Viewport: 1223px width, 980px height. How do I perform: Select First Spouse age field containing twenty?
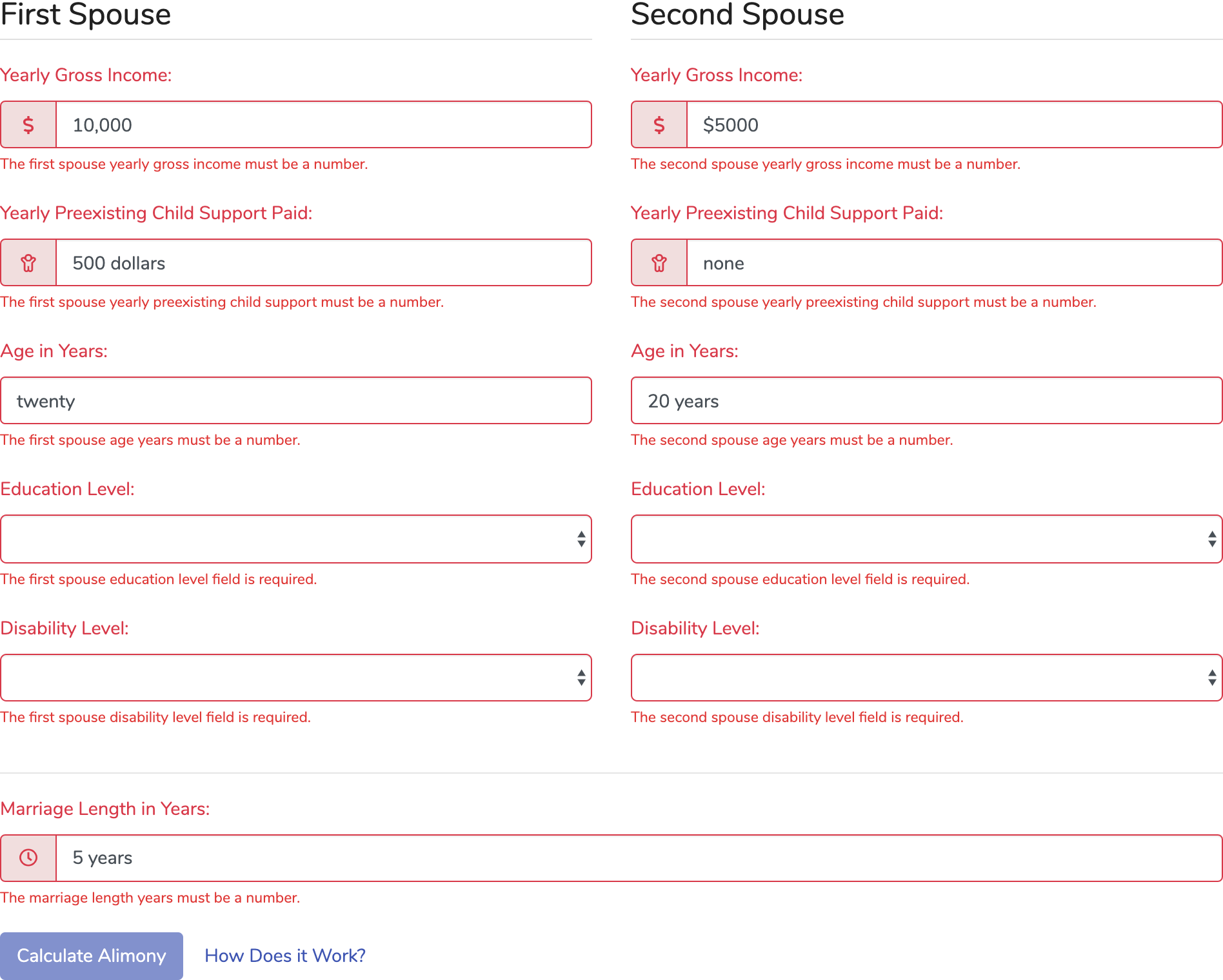pos(295,401)
